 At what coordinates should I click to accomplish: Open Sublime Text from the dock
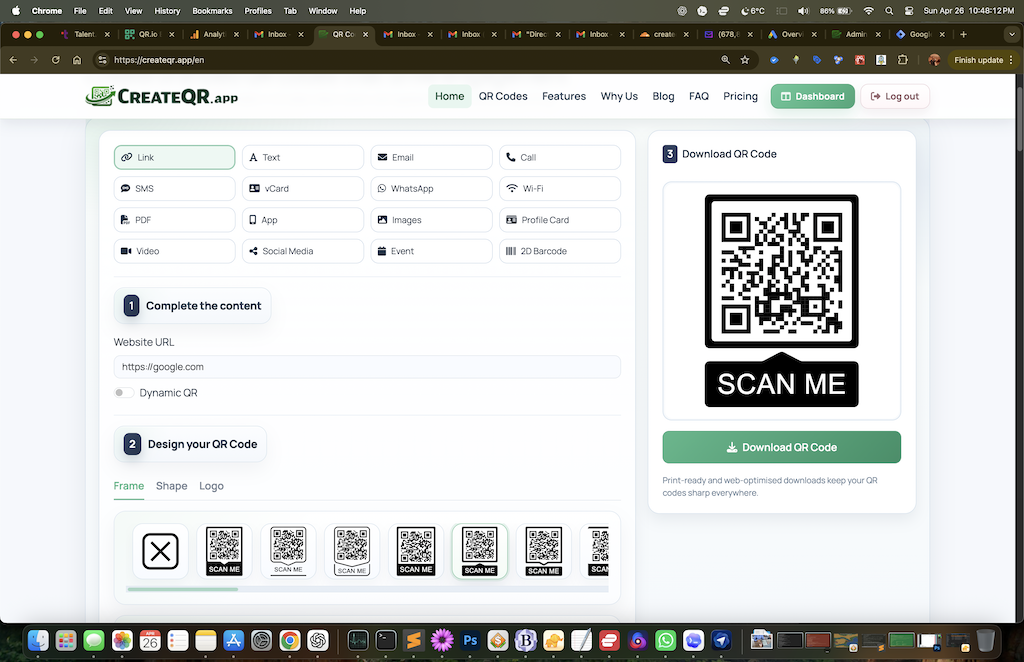pyautogui.click(x=414, y=640)
